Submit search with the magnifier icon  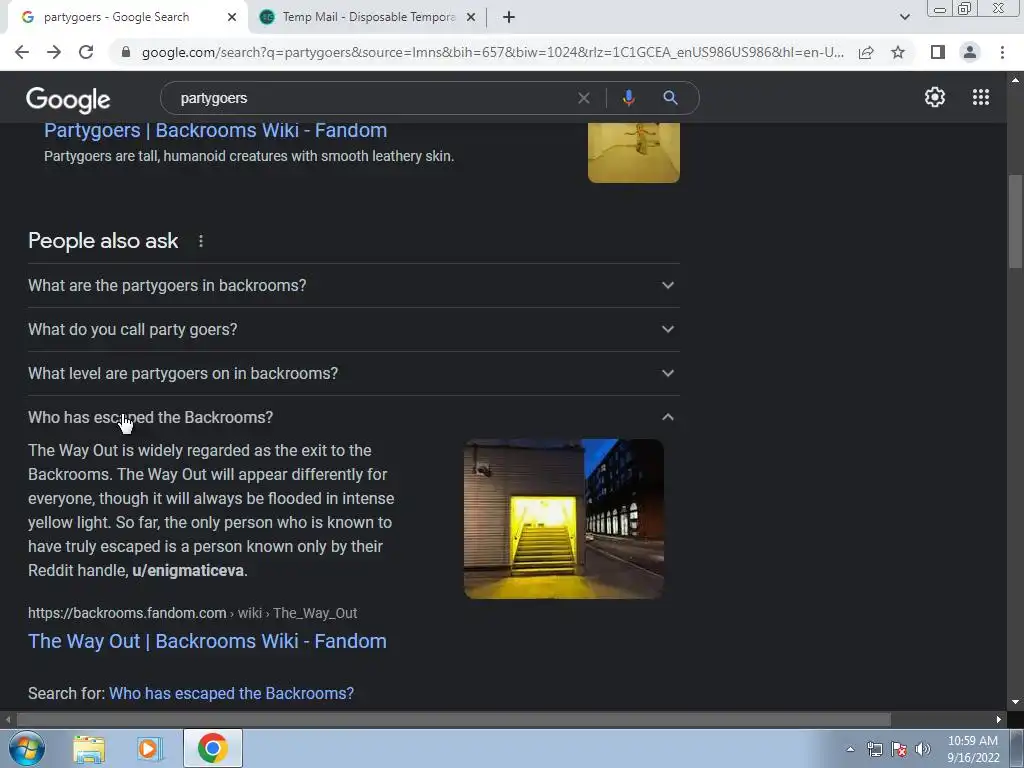[x=670, y=98]
